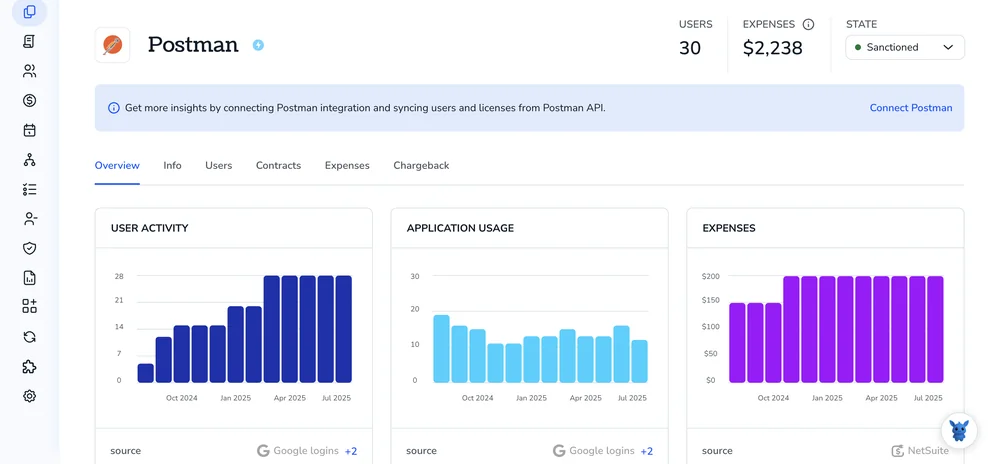The image size is (1000, 464).
Task: Click Google logins text under User Activity
Action: 306,451
